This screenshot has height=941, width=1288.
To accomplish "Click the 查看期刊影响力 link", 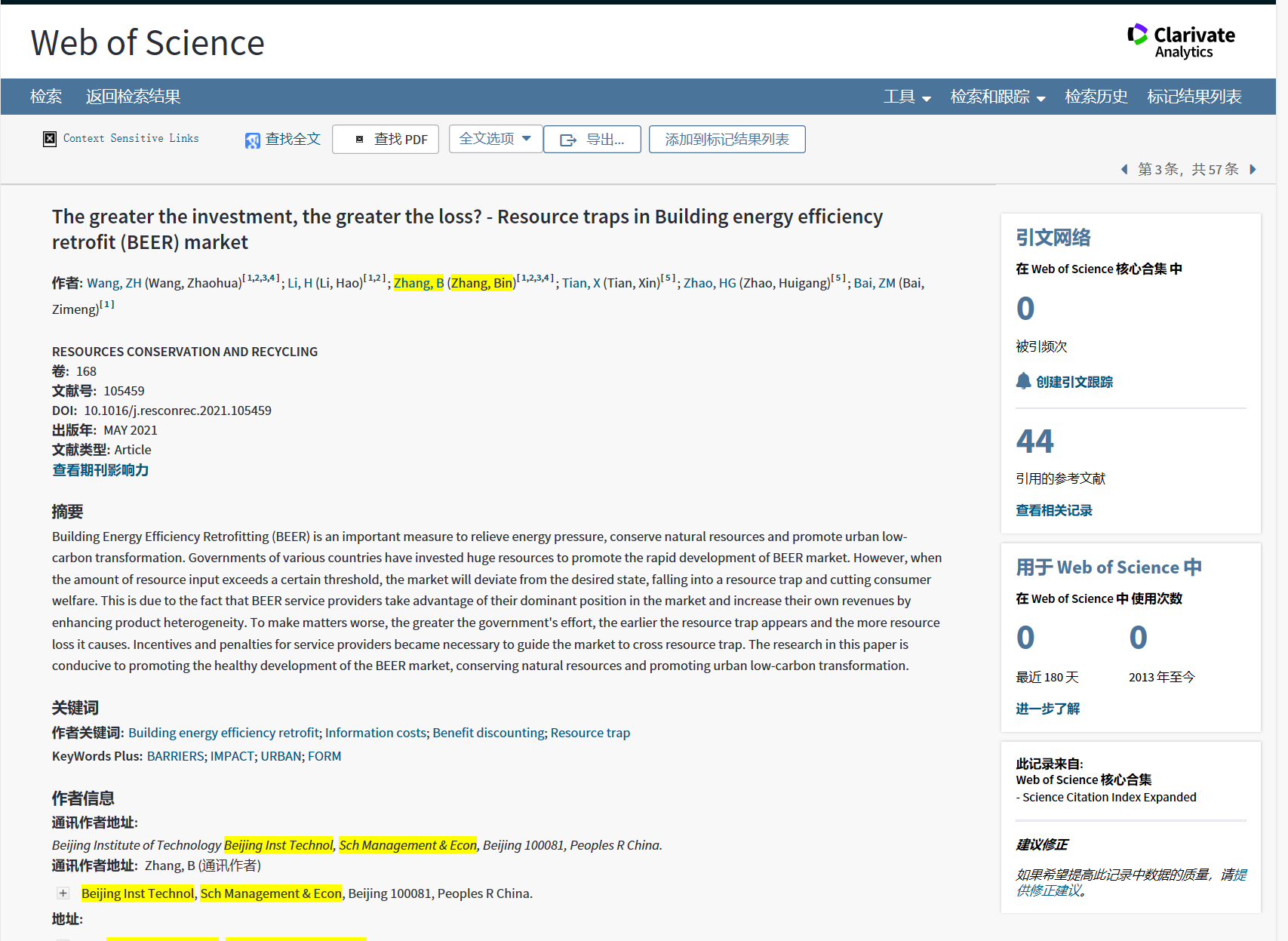I will tap(100, 470).
